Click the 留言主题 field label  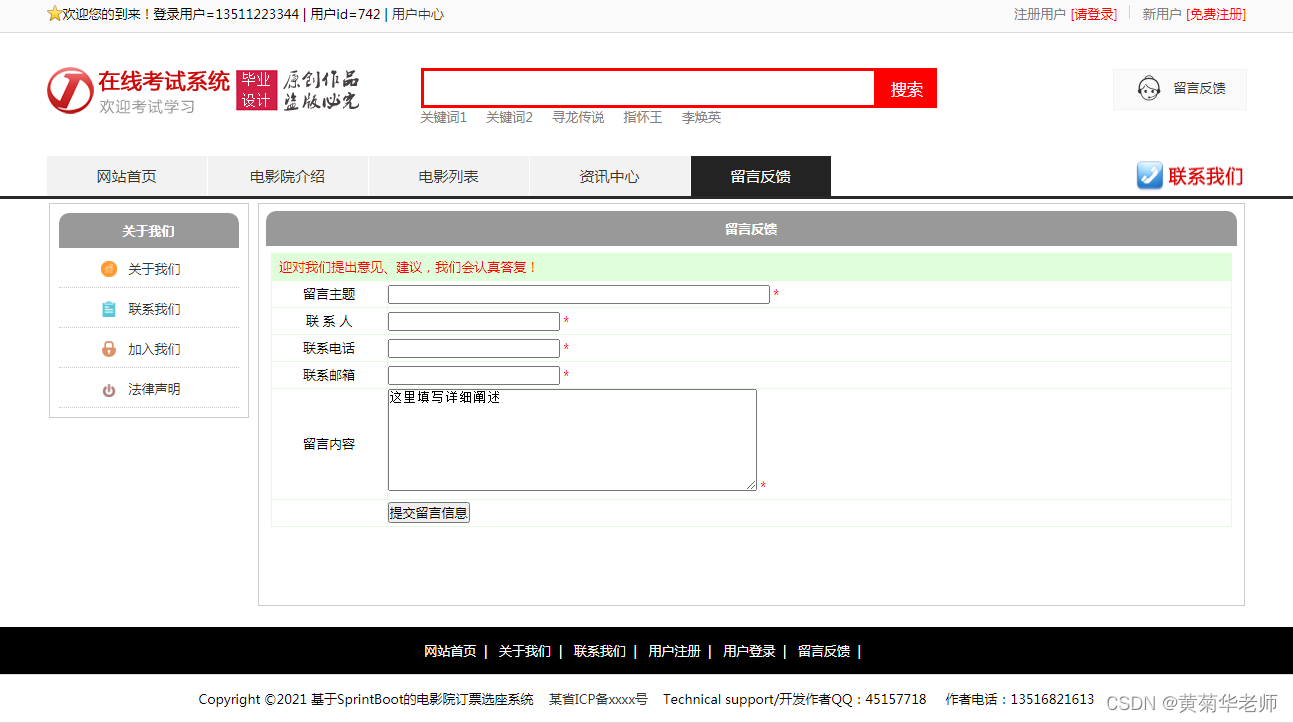pos(329,295)
